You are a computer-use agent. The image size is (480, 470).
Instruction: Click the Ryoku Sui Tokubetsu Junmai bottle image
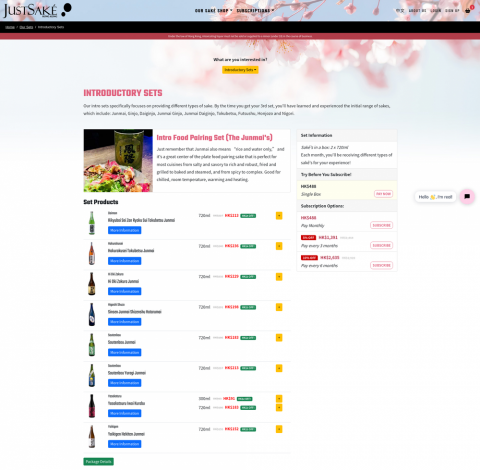point(92,223)
